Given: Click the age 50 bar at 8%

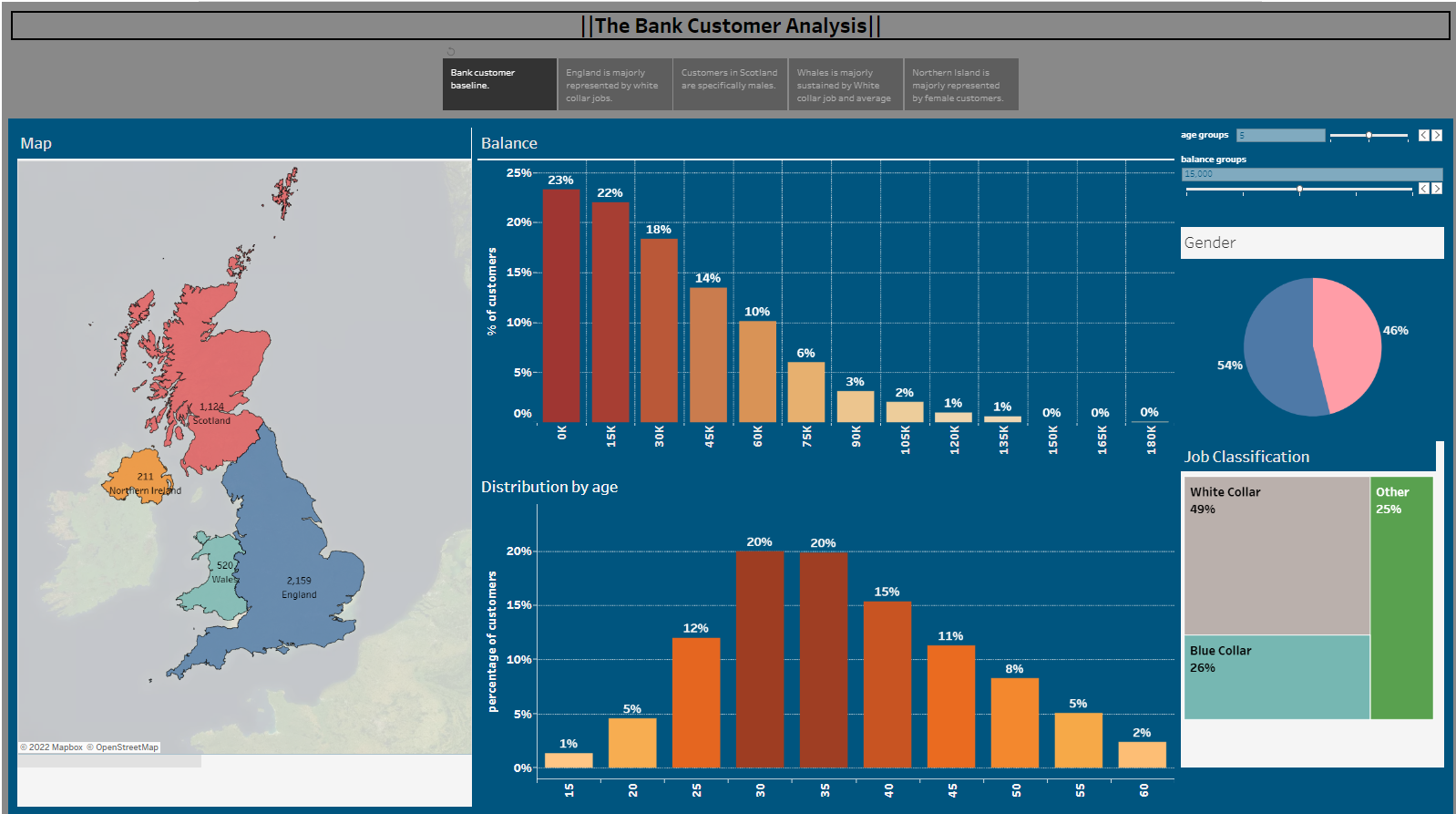Looking at the screenshot, I should pyautogui.click(x=1015, y=723).
